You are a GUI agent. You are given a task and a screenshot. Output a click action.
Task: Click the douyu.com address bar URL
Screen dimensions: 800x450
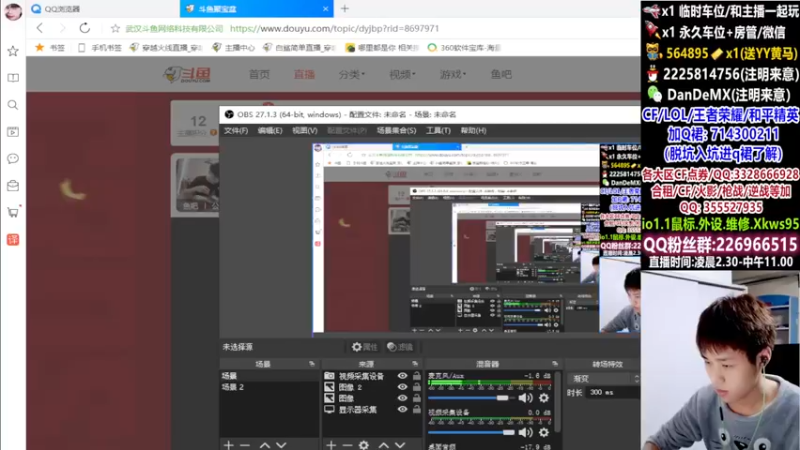(334, 29)
